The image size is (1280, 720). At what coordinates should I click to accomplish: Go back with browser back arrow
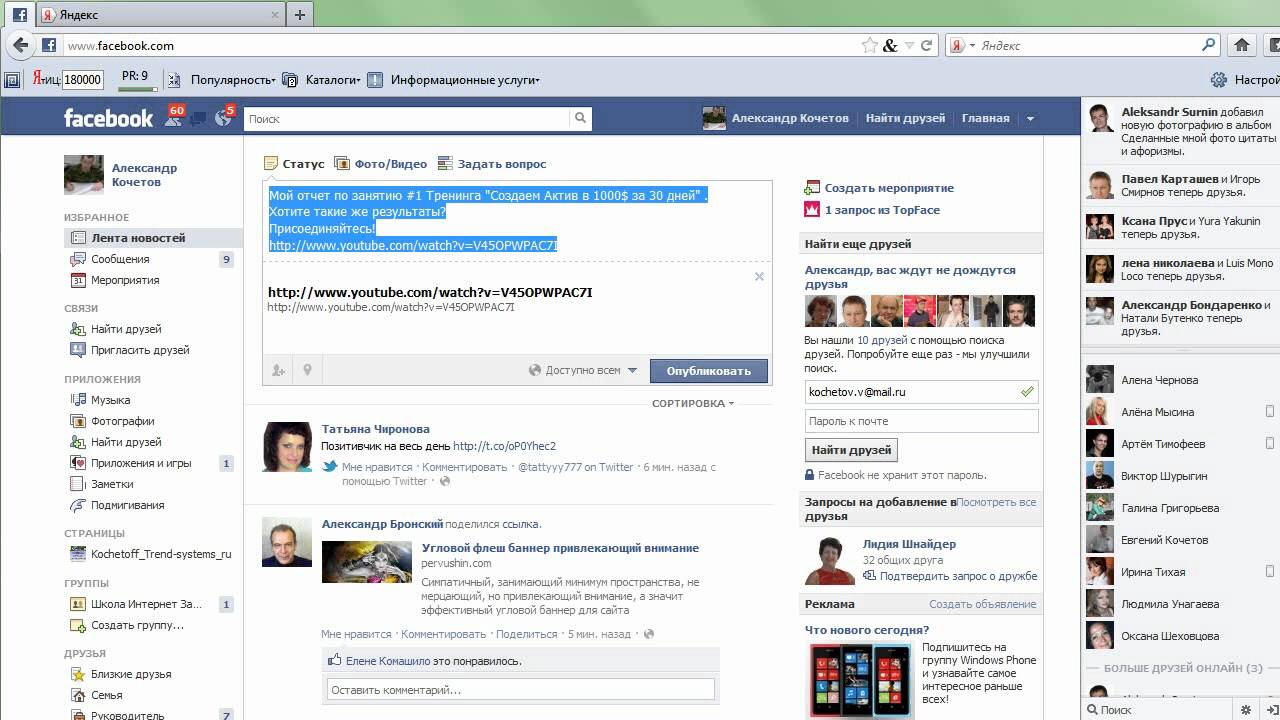coord(18,45)
